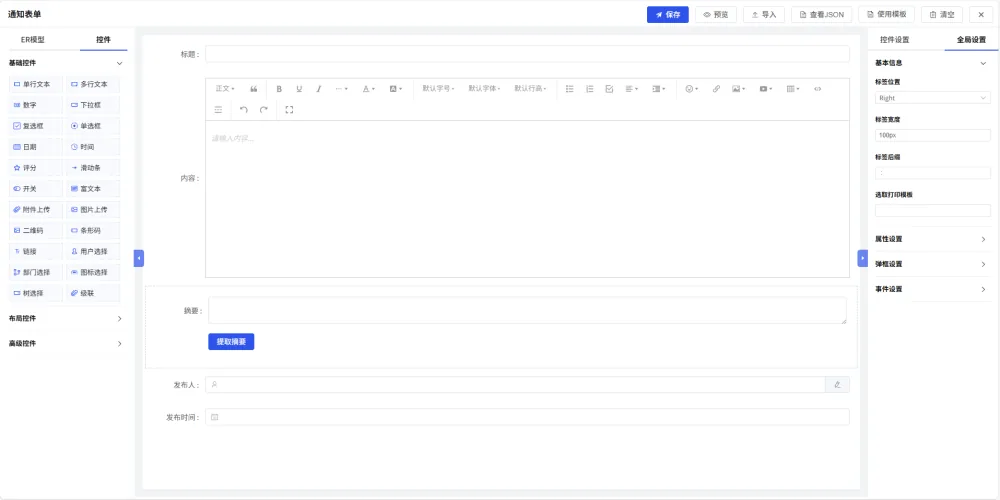Click the 提取摘要 button
Screen dimensions: 1000x500
(231, 342)
